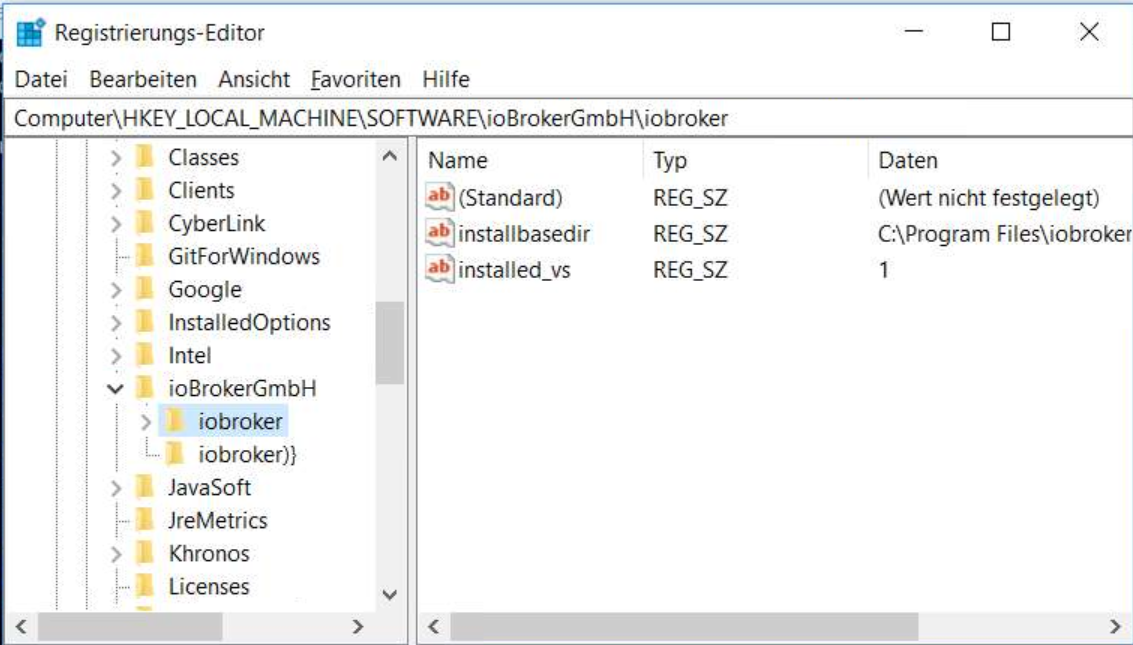This screenshot has height=645, width=1133.
Task: Open the Favoriten menu
Action: (356, 79)
